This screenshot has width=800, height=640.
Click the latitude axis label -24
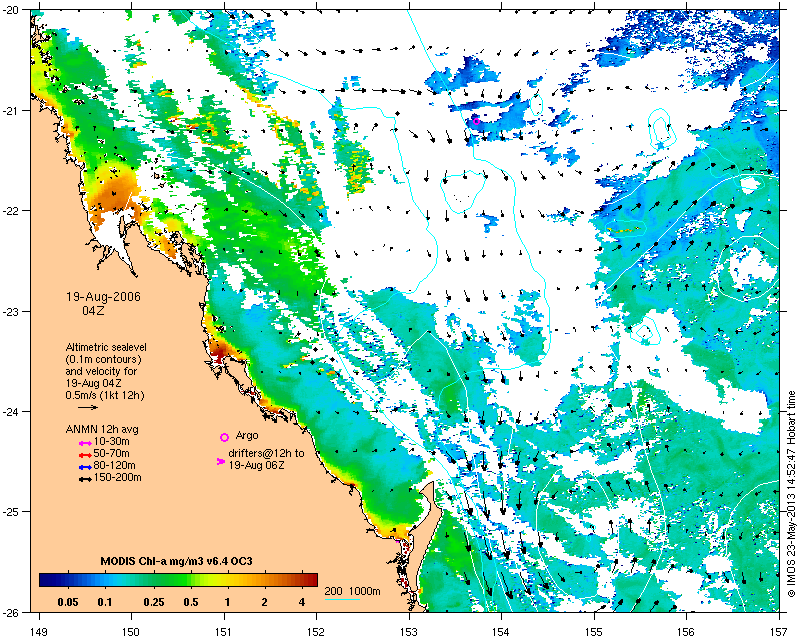(x=10, y=411)
